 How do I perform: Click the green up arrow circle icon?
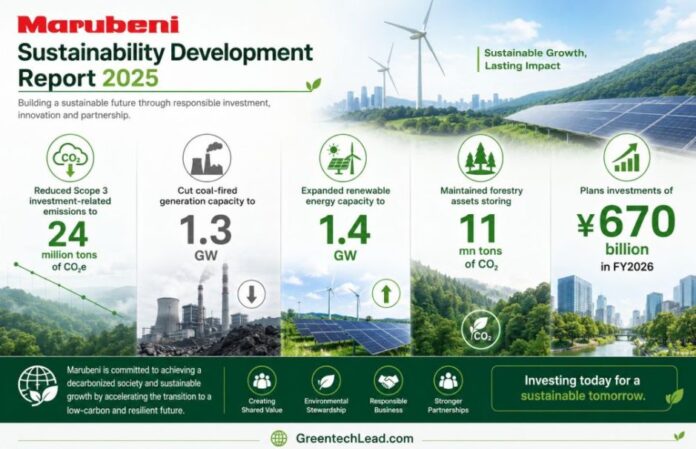click(386, 293)
